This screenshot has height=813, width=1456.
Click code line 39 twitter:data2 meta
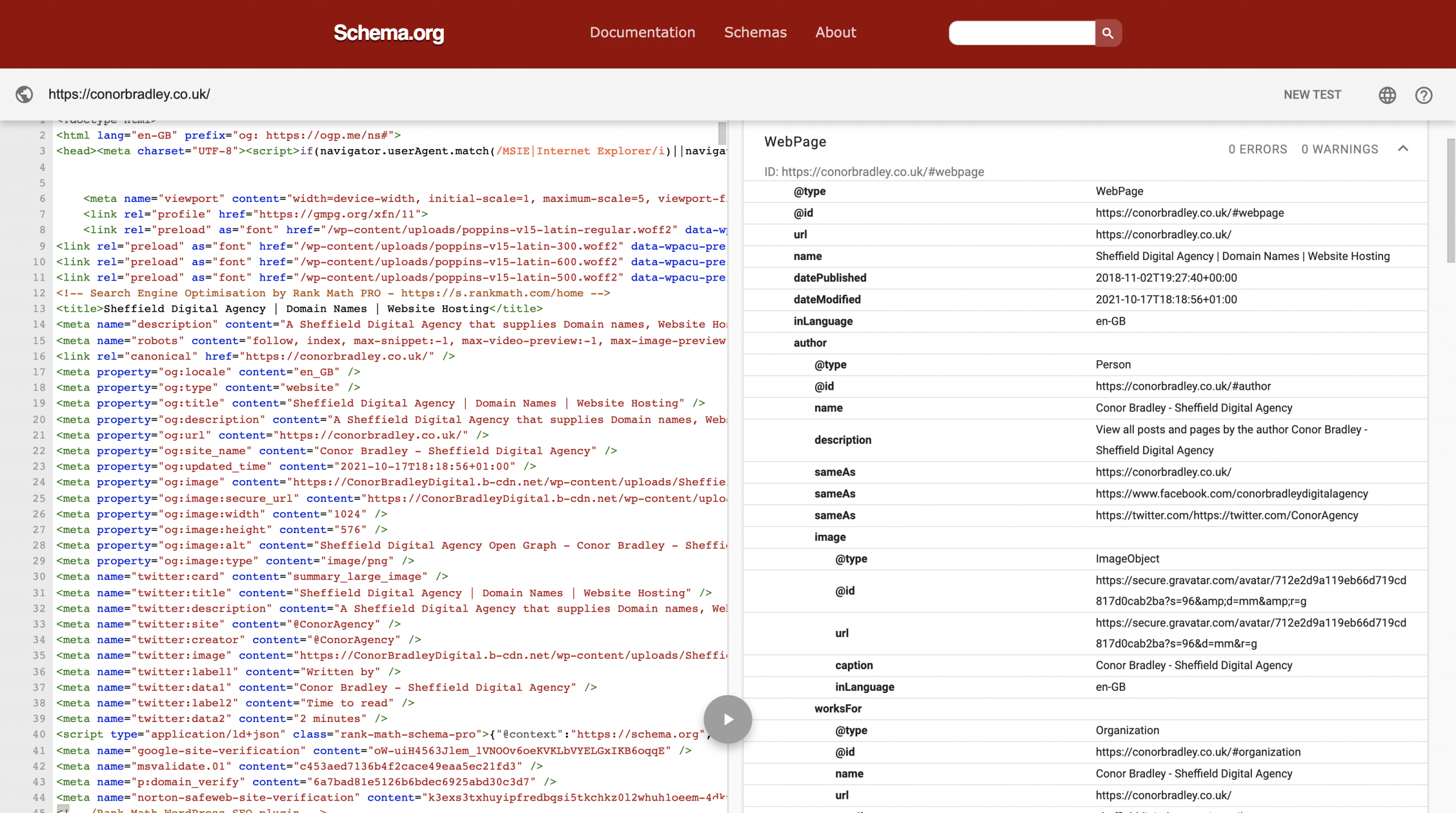pos(221,718)
